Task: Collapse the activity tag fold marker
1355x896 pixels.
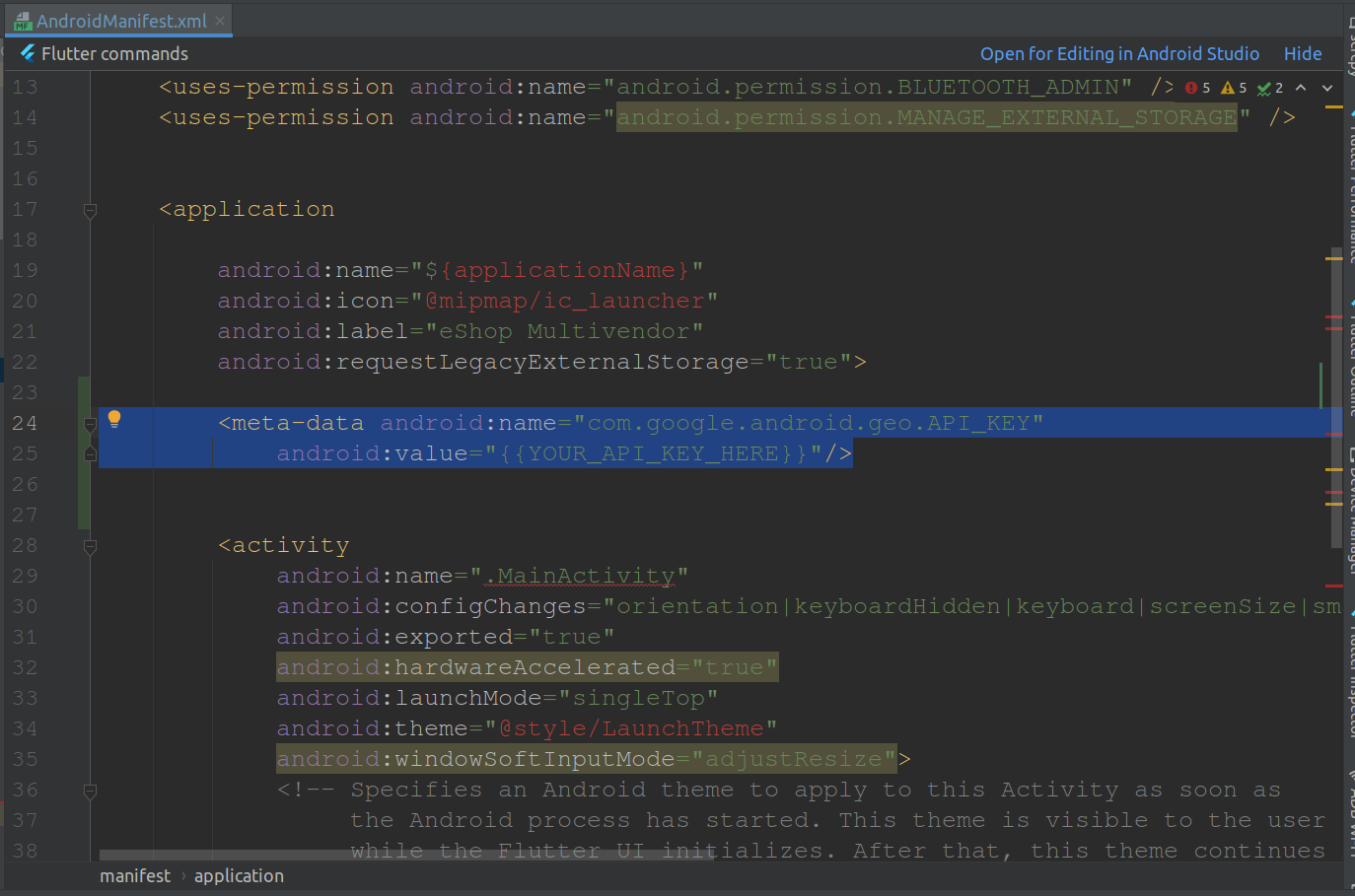Action: pos(90,546)
